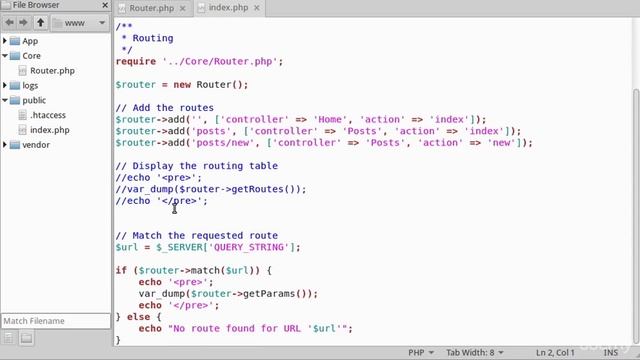Click the 'Home' string in code
The height and width of the screenshot is (360, 640).
[330, 120]
